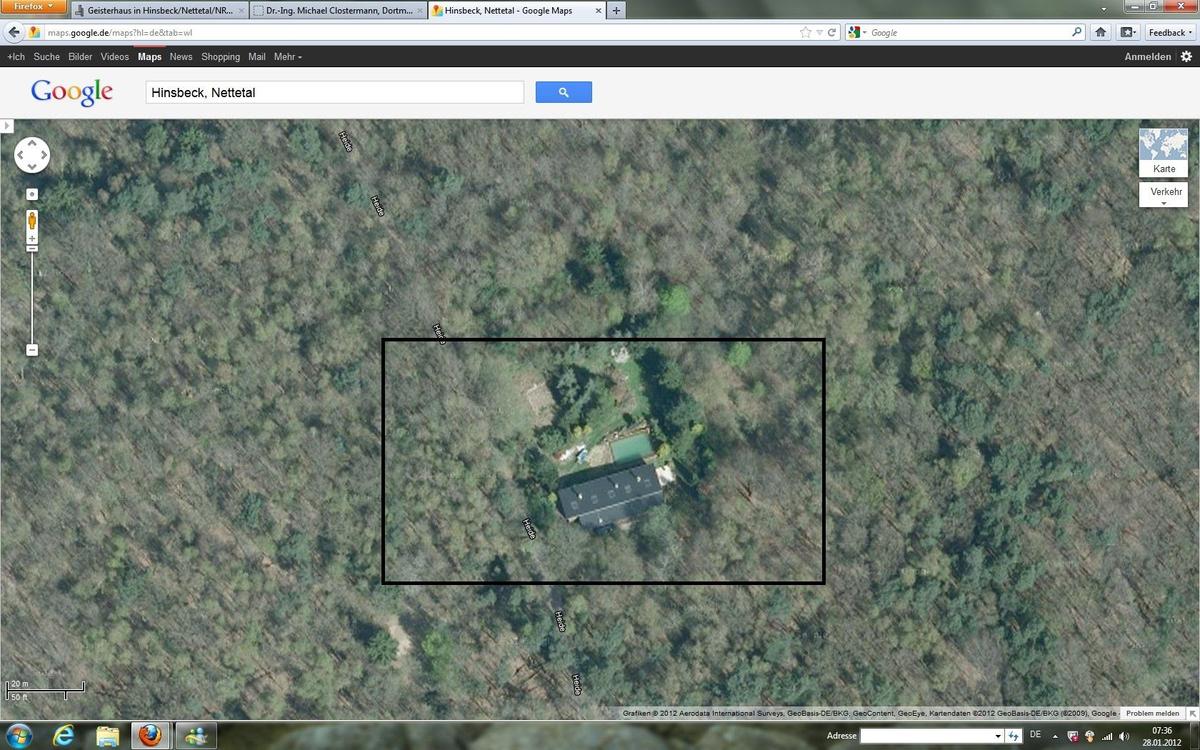
Task: Show my location button on map
Action: click(x=32, y=194)
